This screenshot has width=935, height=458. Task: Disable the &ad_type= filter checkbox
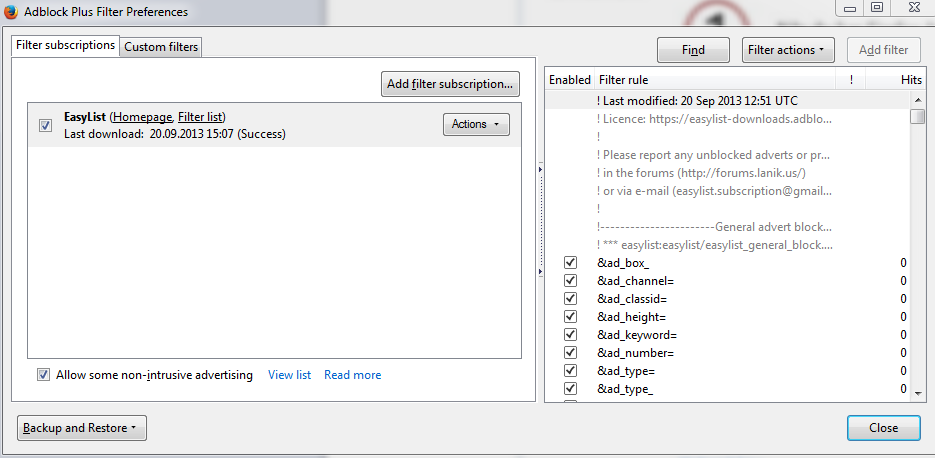tap(571, 370)
